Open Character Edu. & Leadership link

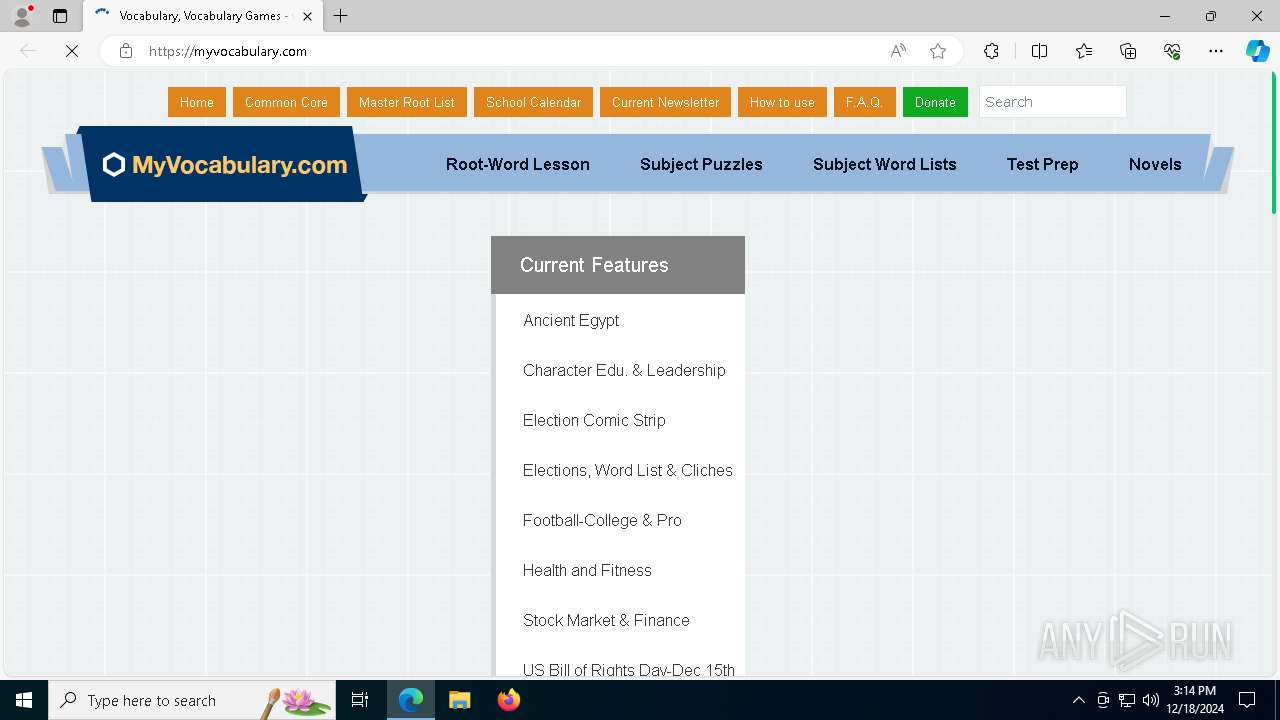click(624, 370)
